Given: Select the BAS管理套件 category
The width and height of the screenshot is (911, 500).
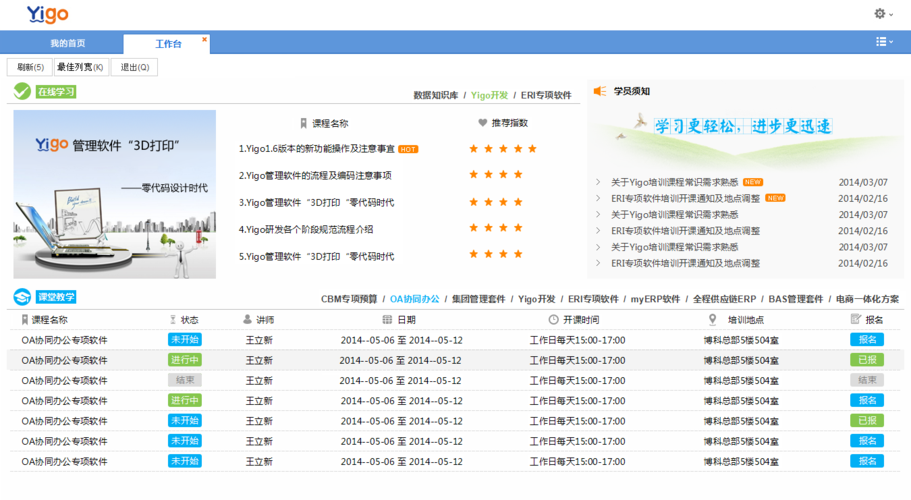Looking at the screenshot, I should (x=795, y=299).
